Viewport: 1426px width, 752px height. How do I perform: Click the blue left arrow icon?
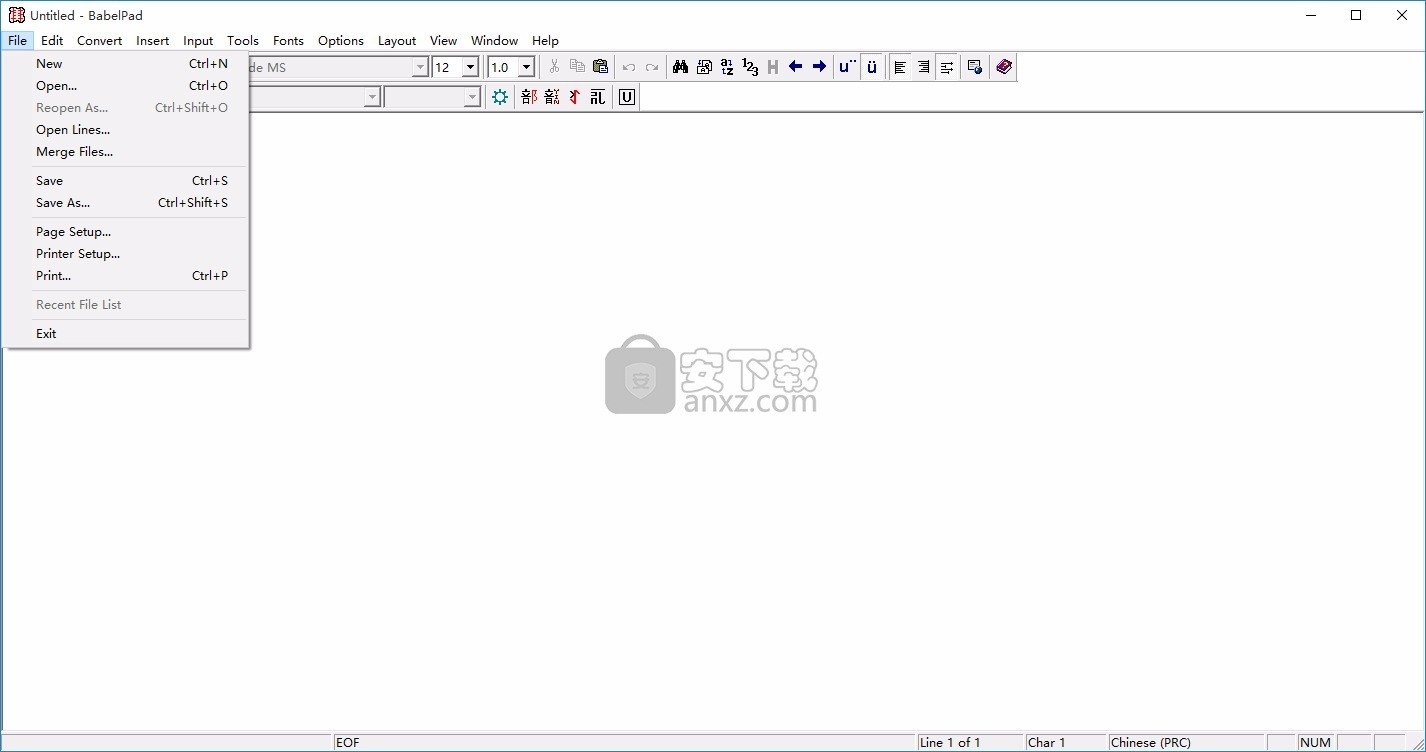tap(796, 67)
